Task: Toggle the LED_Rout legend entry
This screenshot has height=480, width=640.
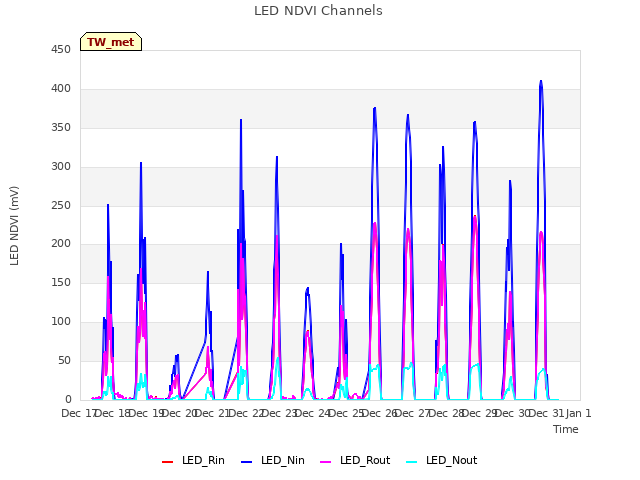Action: pyautogui.click(x=355, y=460)
